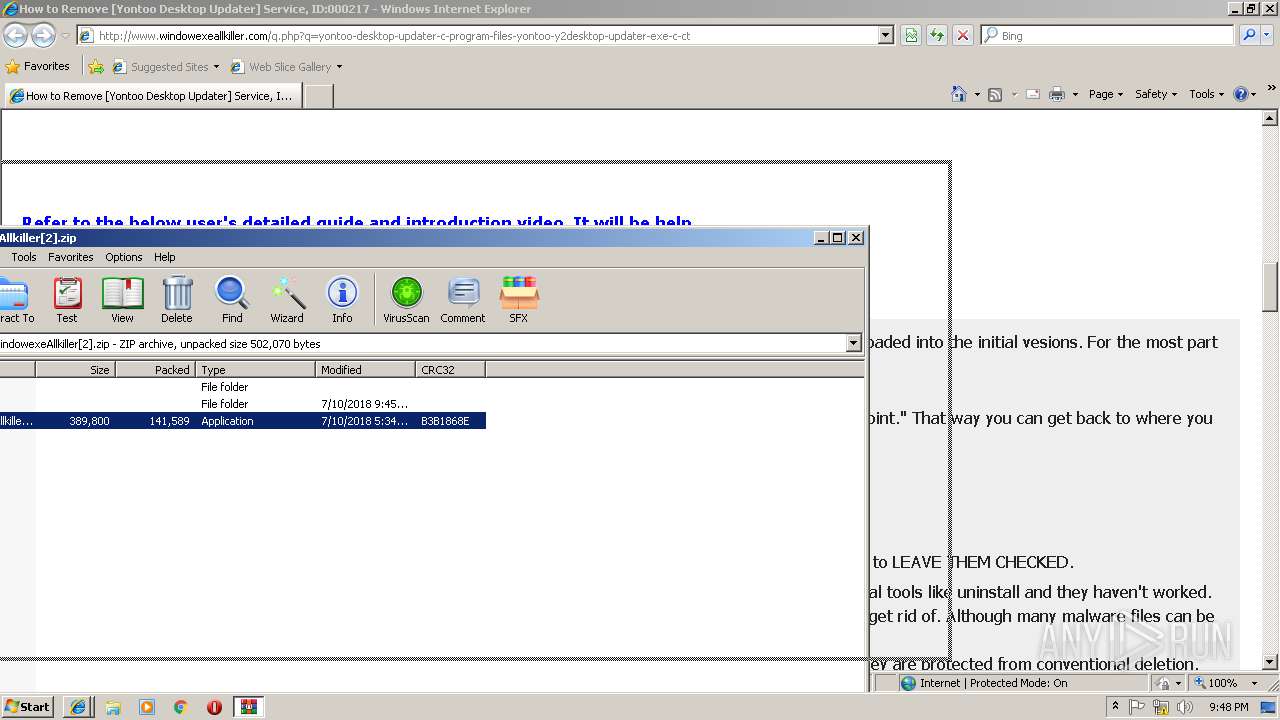
Task: Open the WinRAR Options menu
Action: (x=124, y=257)
